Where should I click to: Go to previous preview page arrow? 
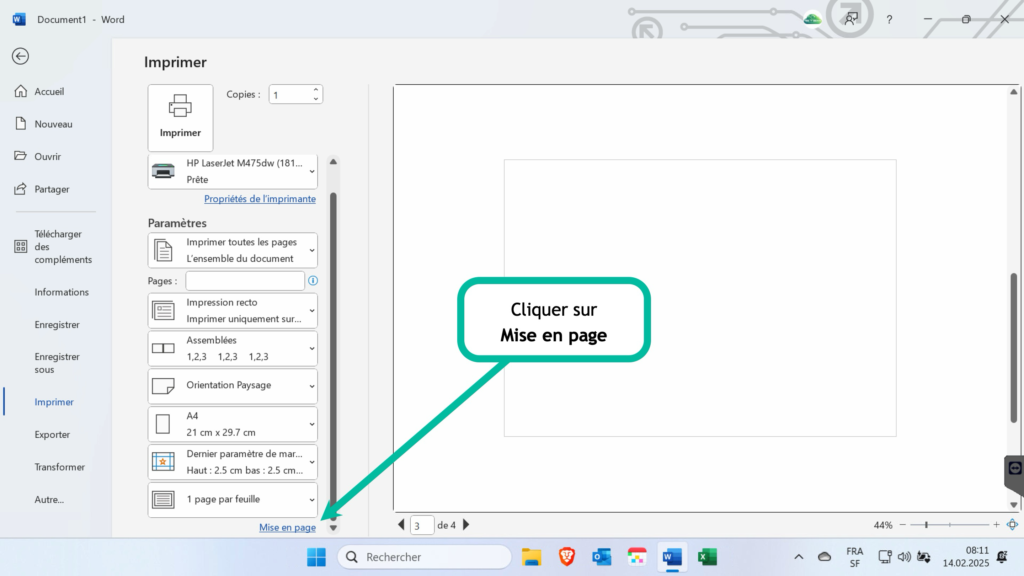tap(401, 524)
